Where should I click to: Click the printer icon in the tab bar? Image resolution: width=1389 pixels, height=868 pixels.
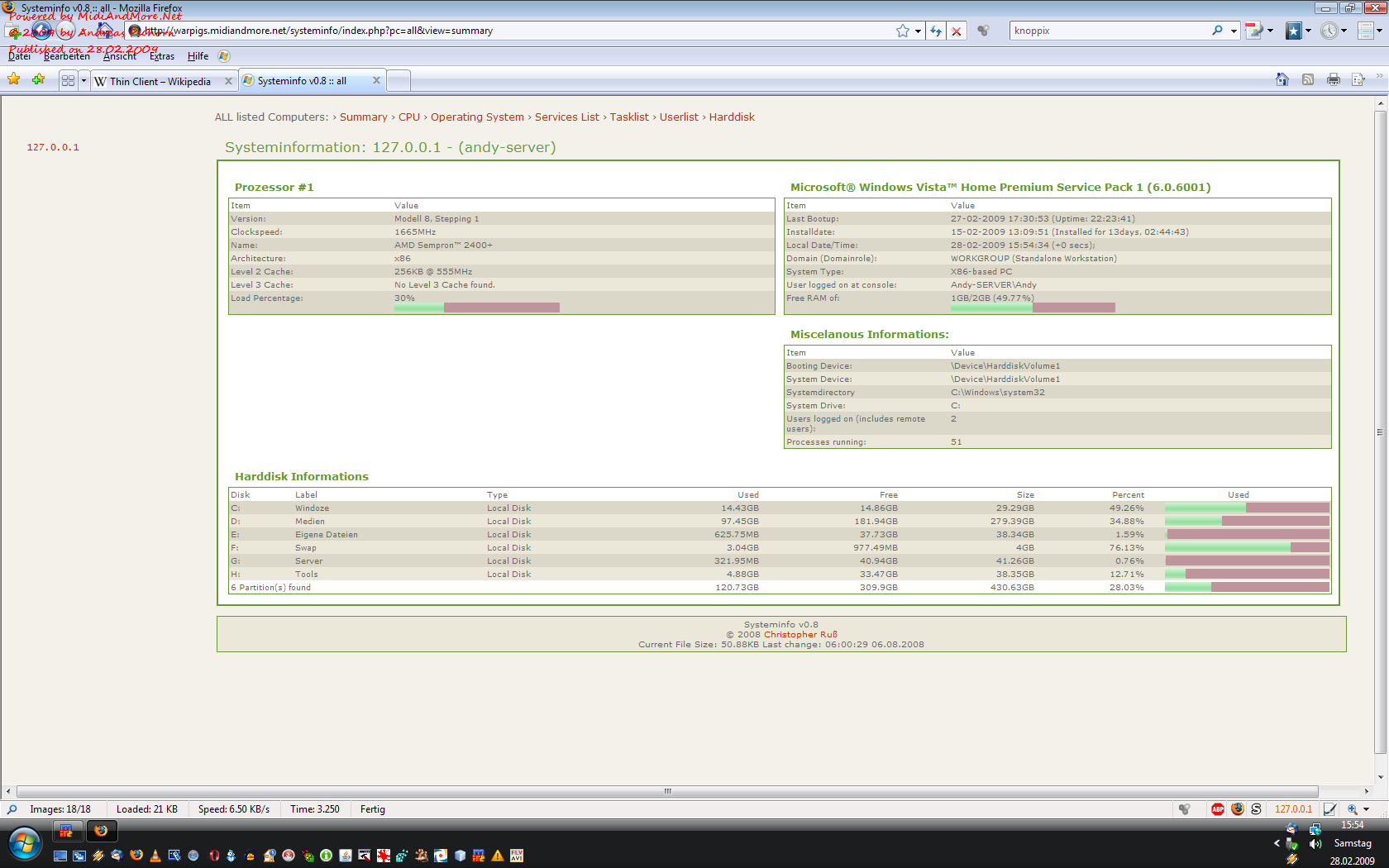point(1333,80)
